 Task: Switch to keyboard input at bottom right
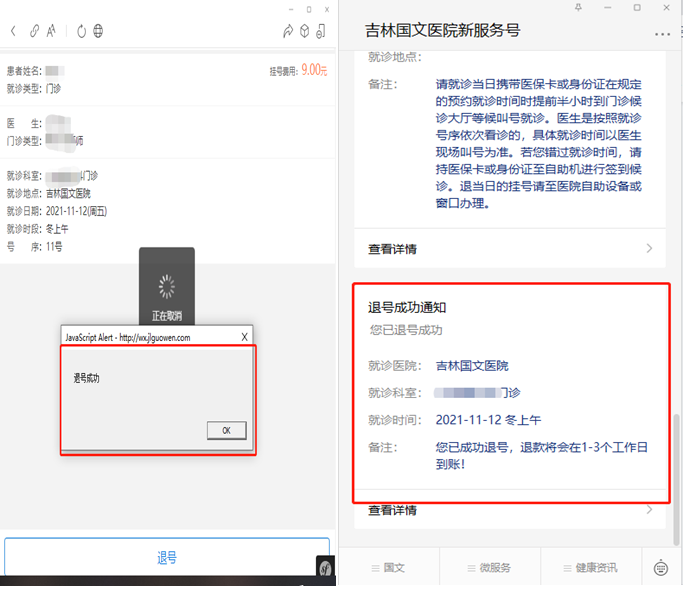661,568
